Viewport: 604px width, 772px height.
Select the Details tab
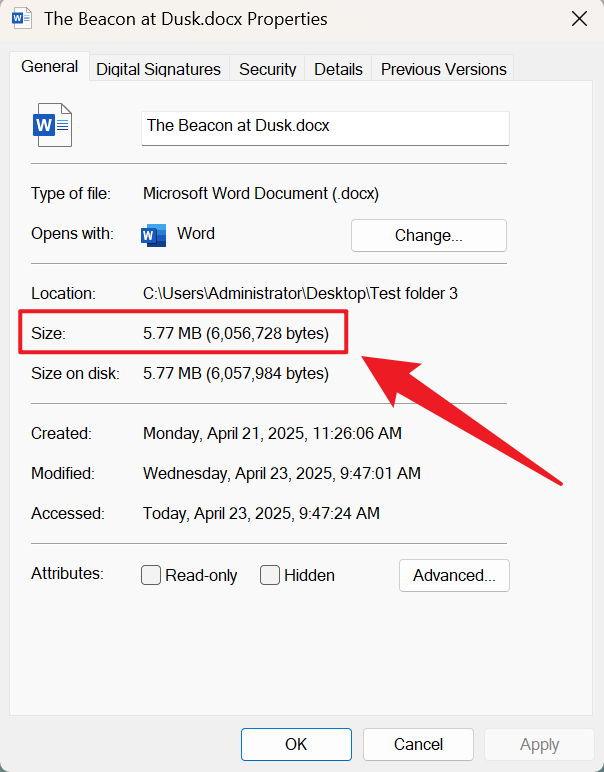click(338, 69)
